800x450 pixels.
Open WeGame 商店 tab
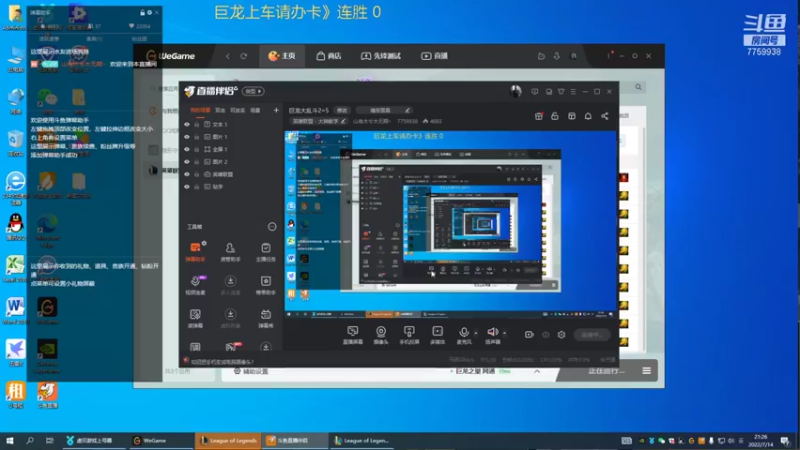click(x=329, y=56)
